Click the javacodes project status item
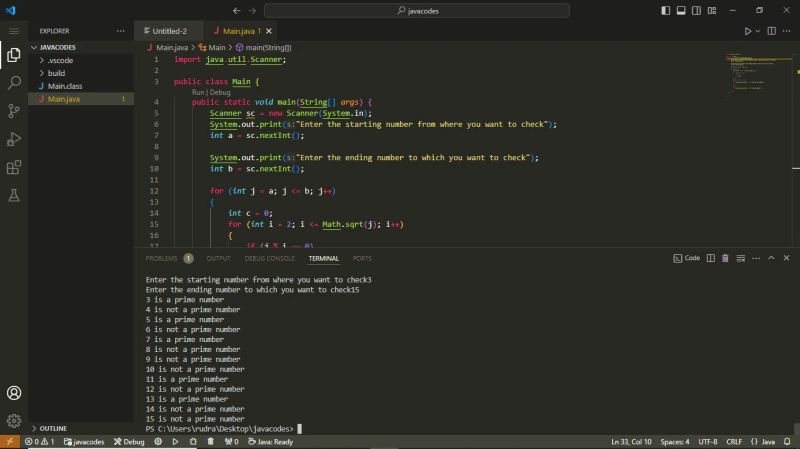800x449 pixels. 84,442
